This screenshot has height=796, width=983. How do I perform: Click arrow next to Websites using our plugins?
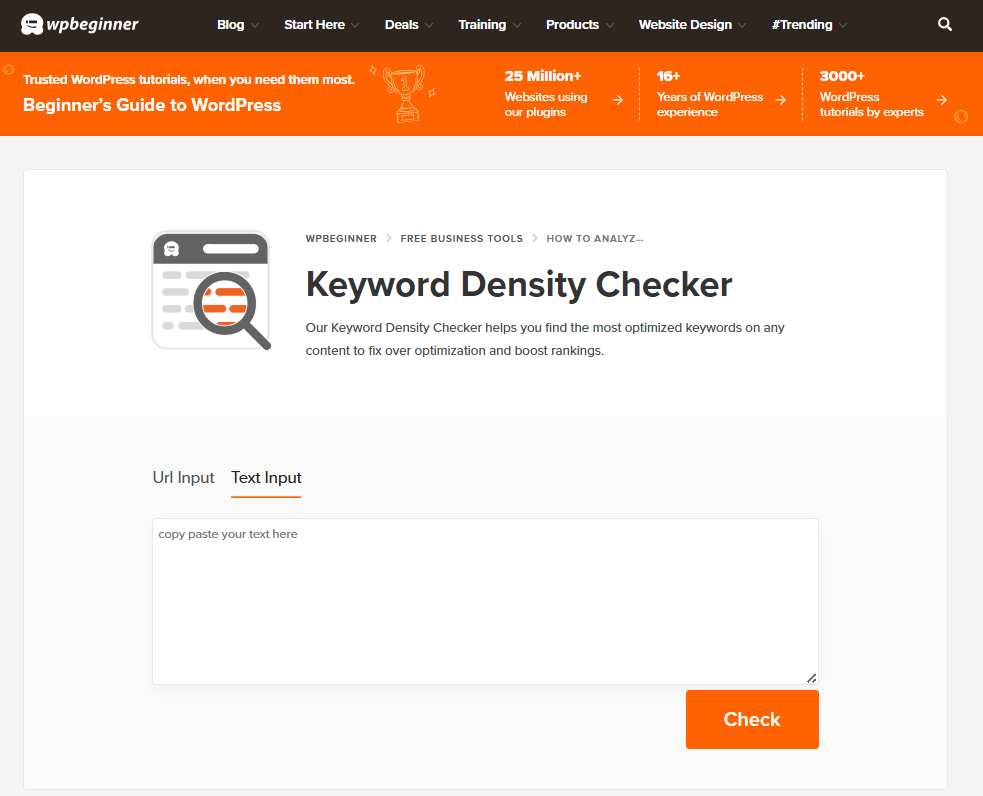618,100
